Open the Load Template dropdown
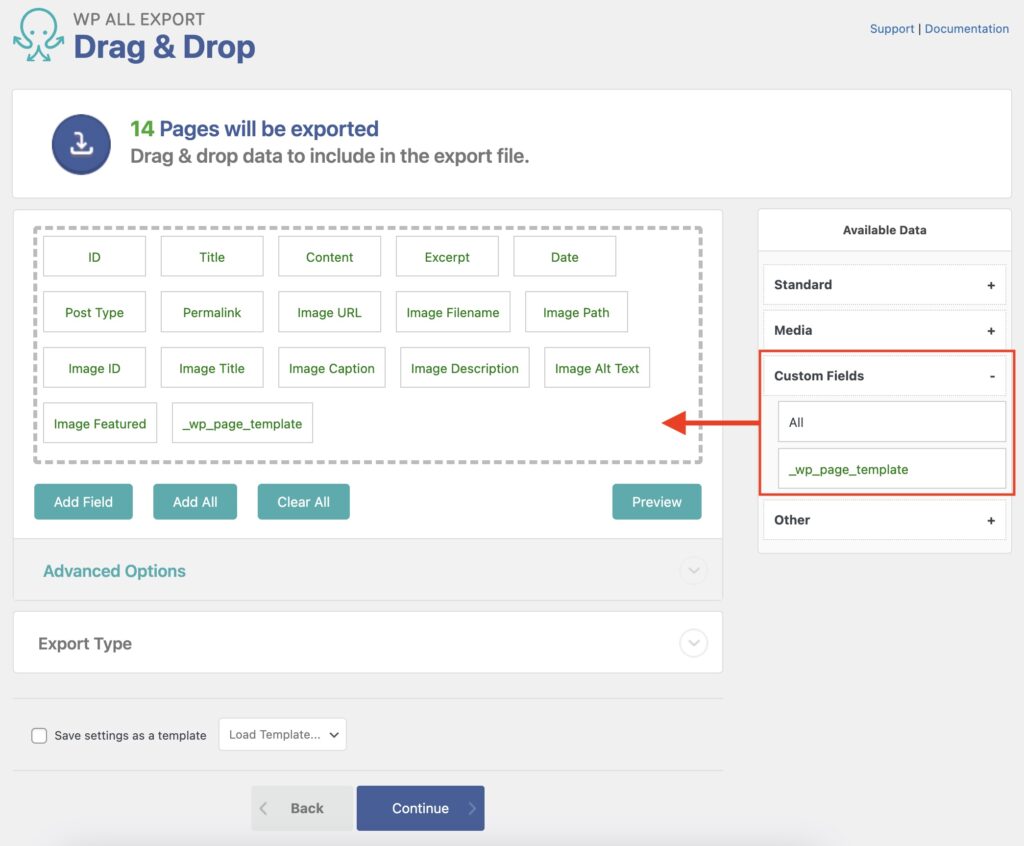The image size is (1024, 846). point(282,734)
